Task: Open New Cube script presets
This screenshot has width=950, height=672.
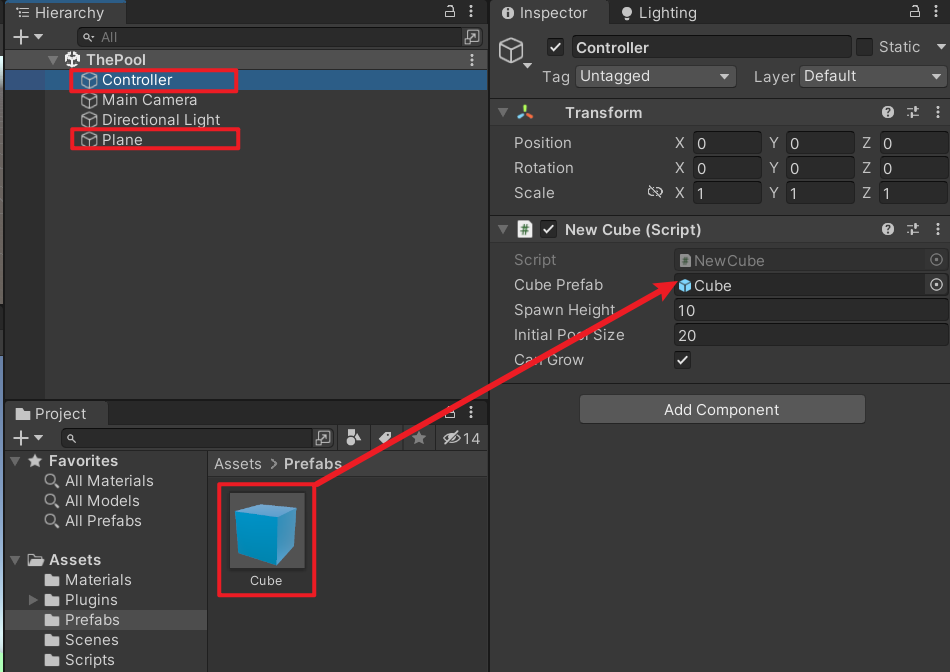Action: 912,229
